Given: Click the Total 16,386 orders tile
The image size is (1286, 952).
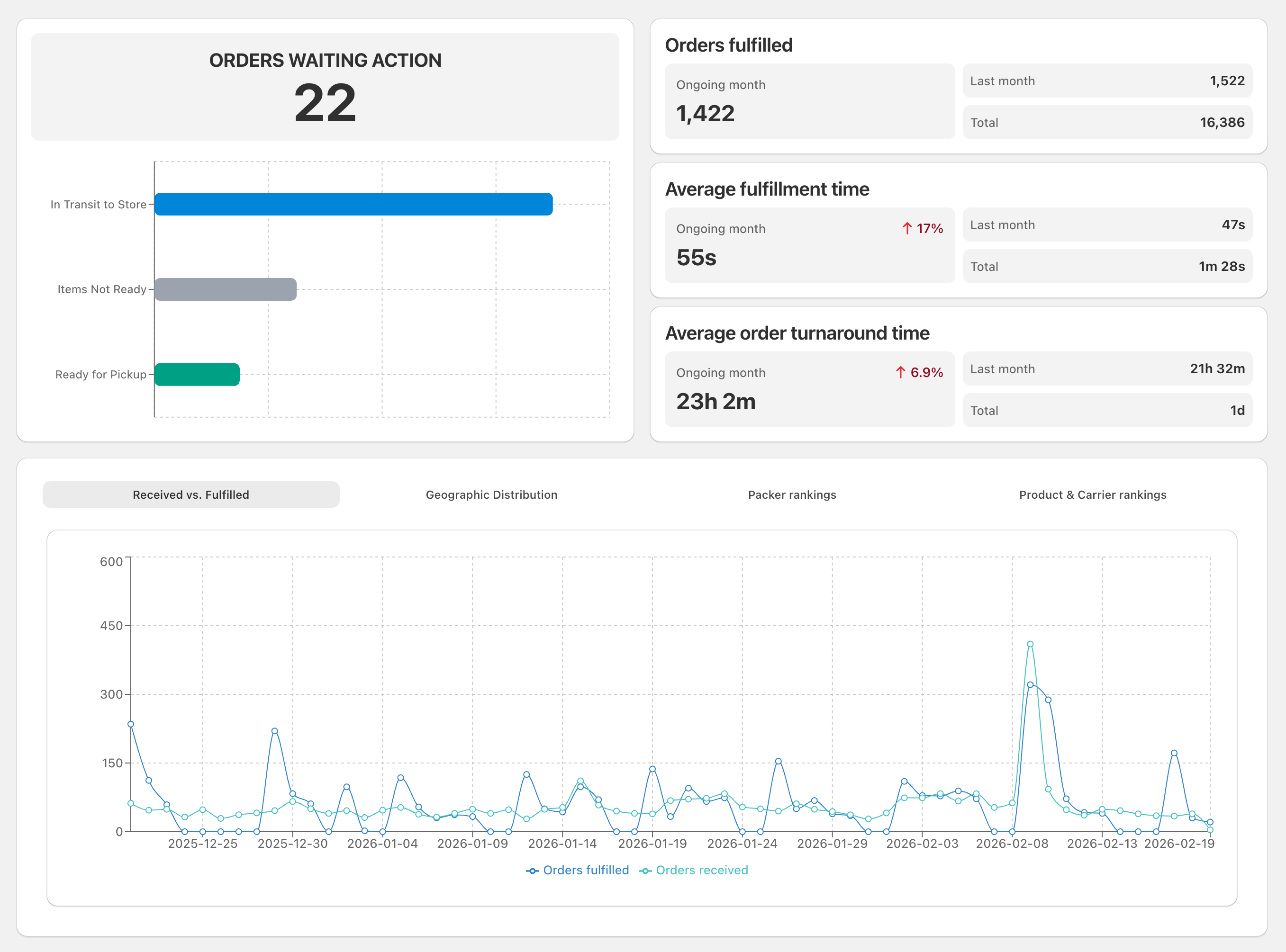Looking at the screenshot, I should (x=1107, y=122).
